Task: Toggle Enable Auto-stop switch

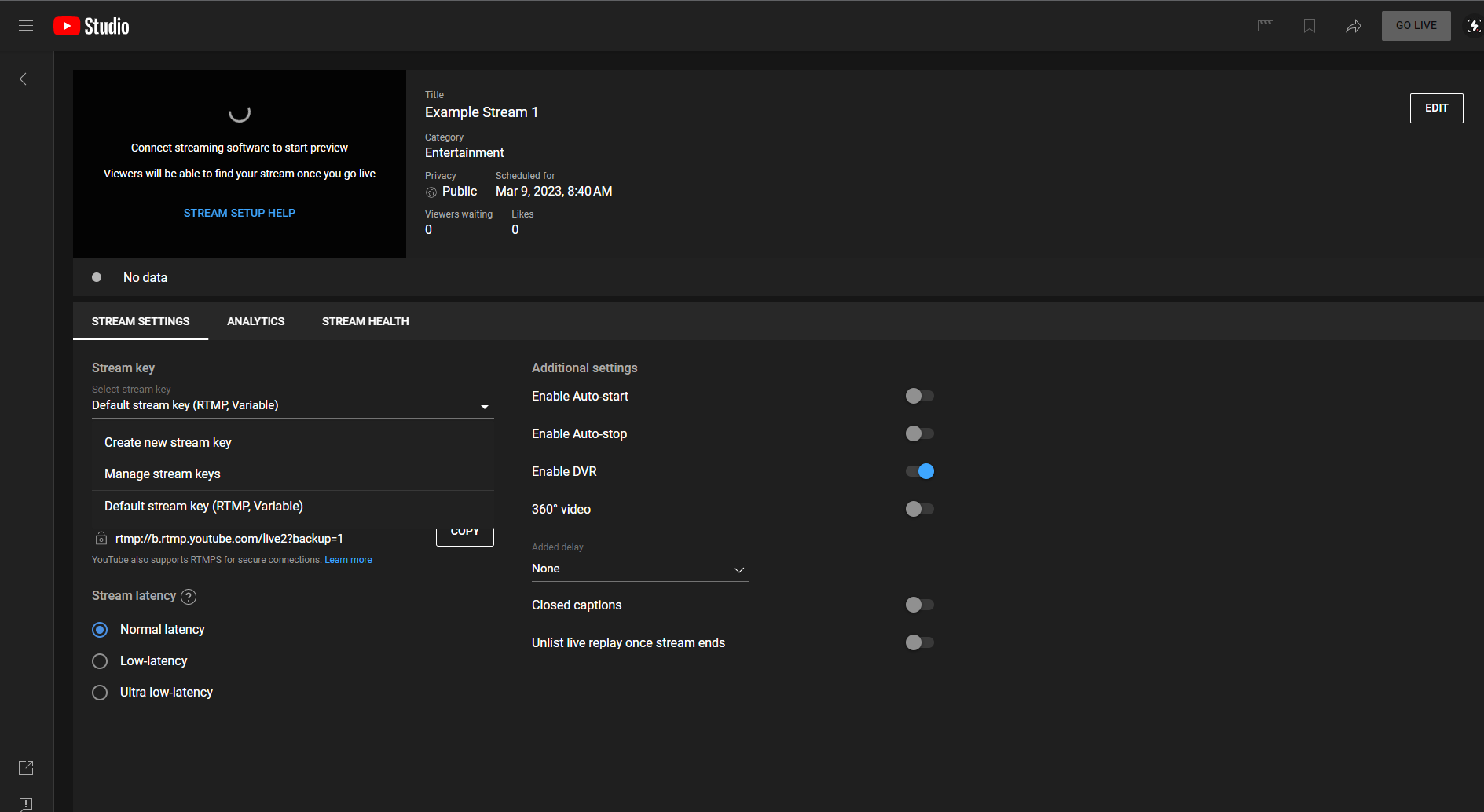Action: 919,433
